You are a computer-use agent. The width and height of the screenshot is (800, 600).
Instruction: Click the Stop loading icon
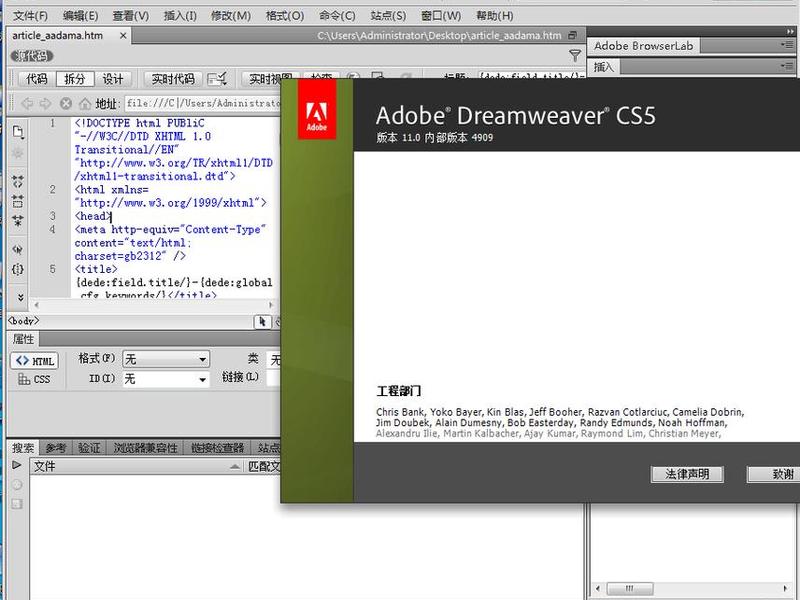point(65,104)
